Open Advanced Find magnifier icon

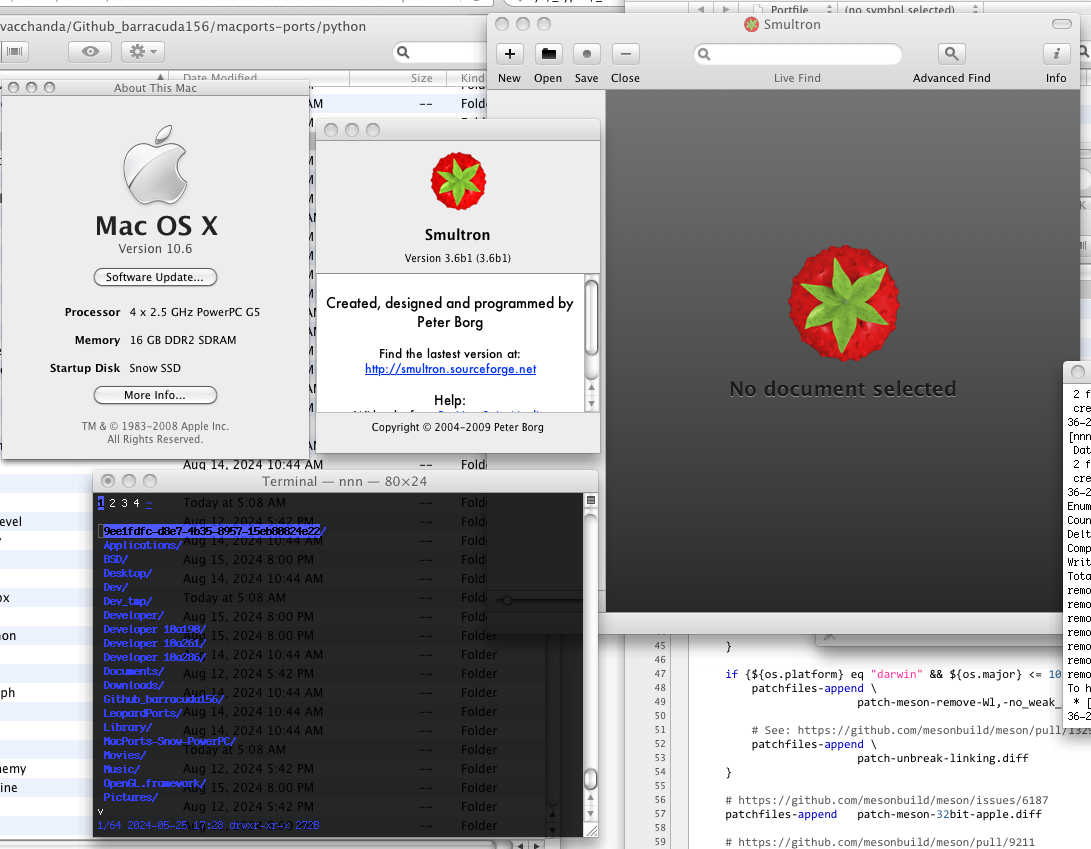951,54
